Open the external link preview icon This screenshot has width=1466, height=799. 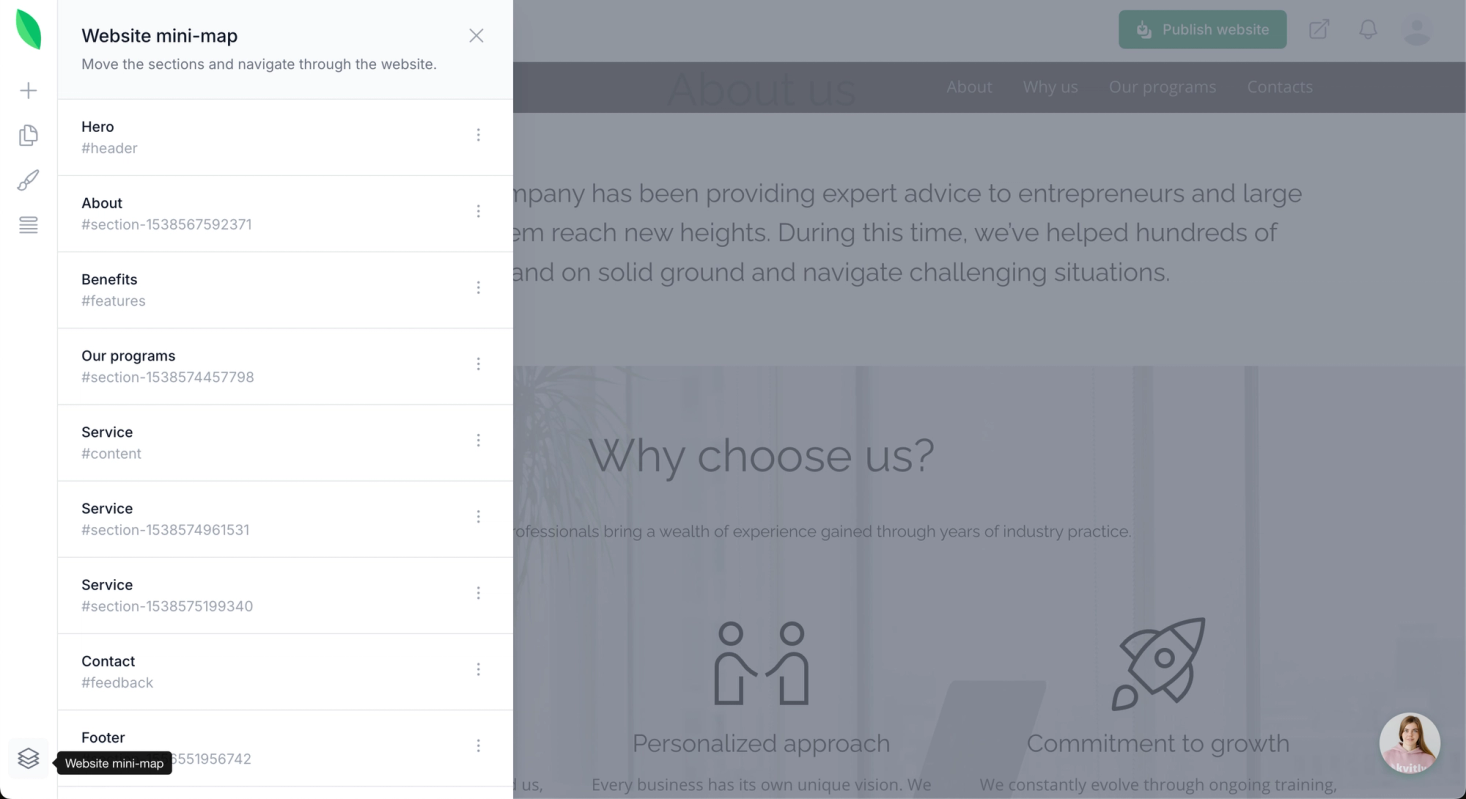click(x=1319, y=30)
